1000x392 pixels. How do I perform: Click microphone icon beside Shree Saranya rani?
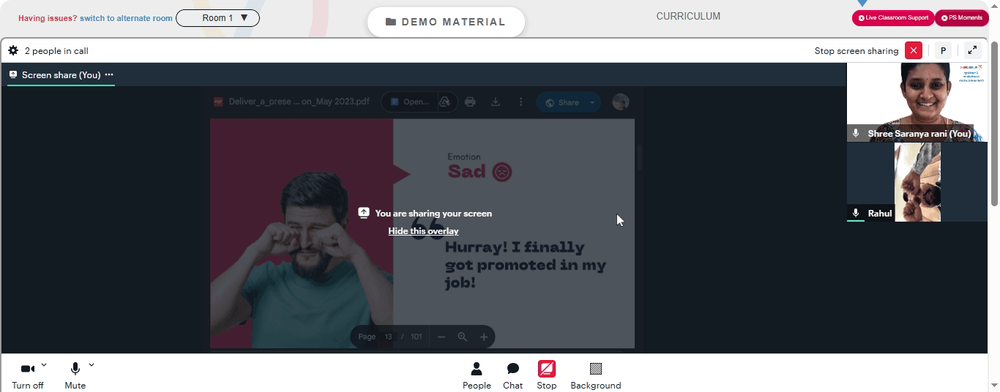(x=856, y=134)
